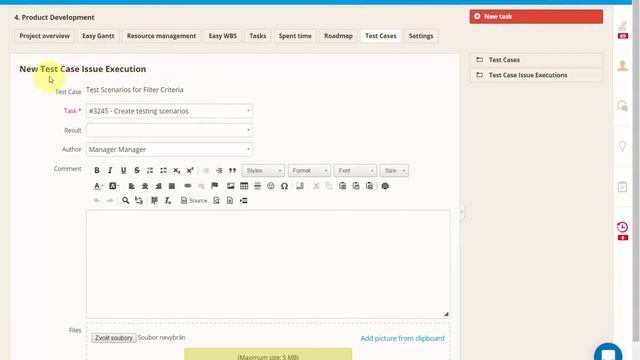This screenshot has width=640, height=360.
Task: Insert a block quote
Action: [x=232, y=170]
